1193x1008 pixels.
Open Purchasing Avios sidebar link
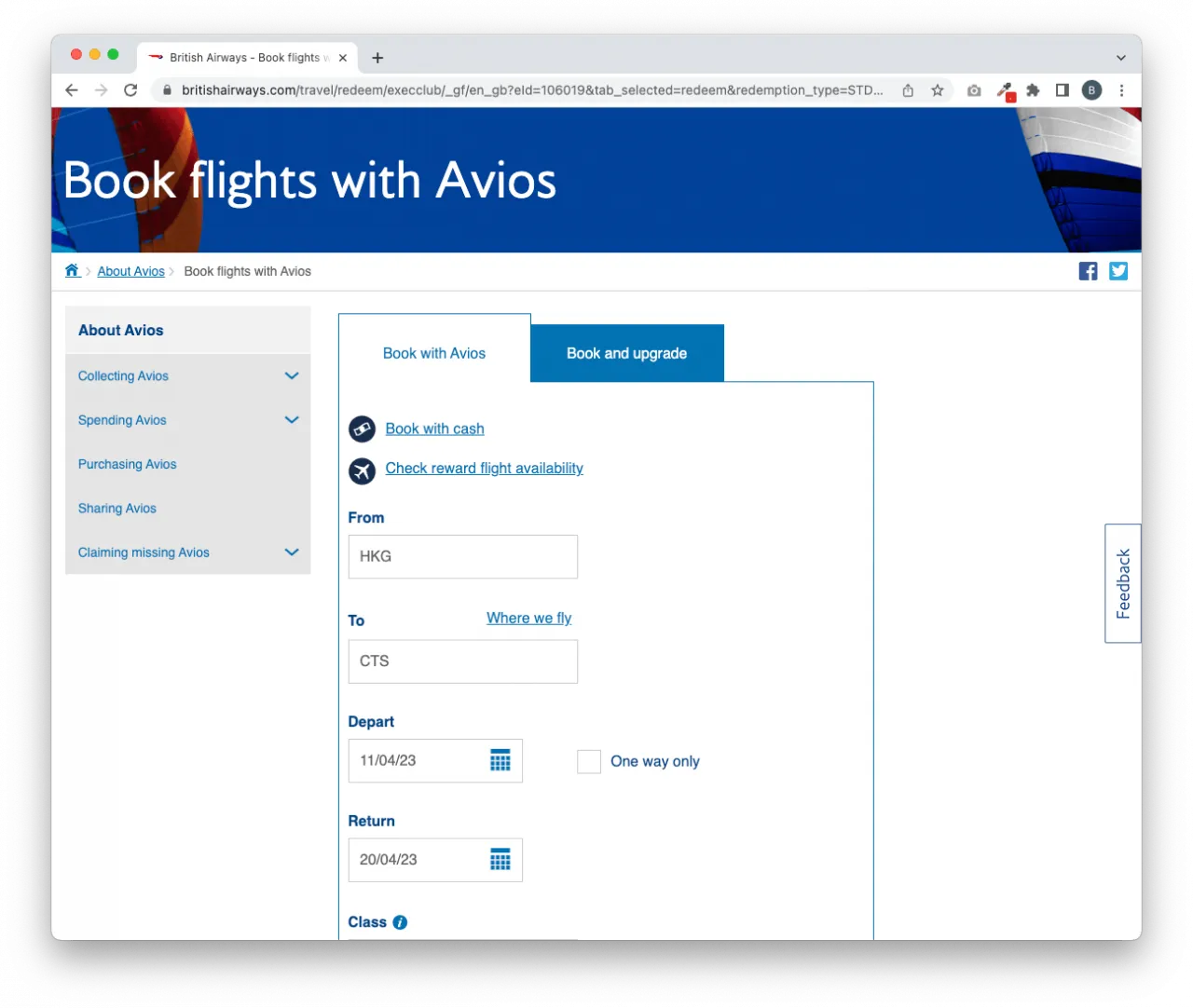point(127,464)
